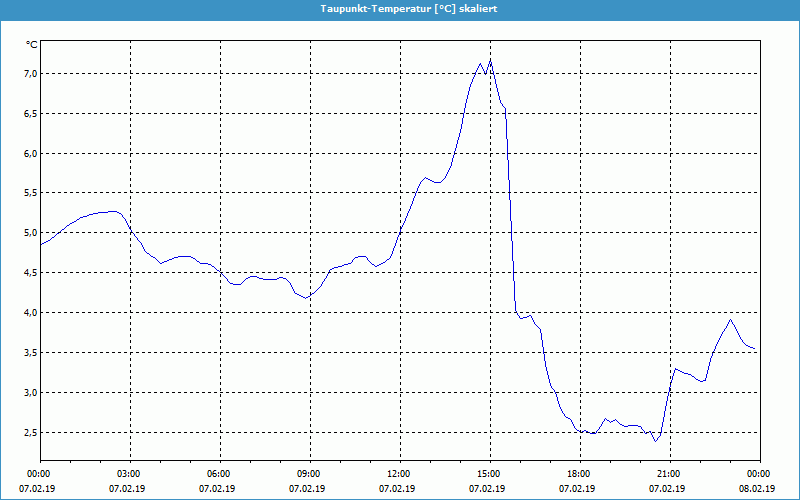Click the 15:00 x-axis time label
This screenshot has height=500, width=800.
click(488, 474)
